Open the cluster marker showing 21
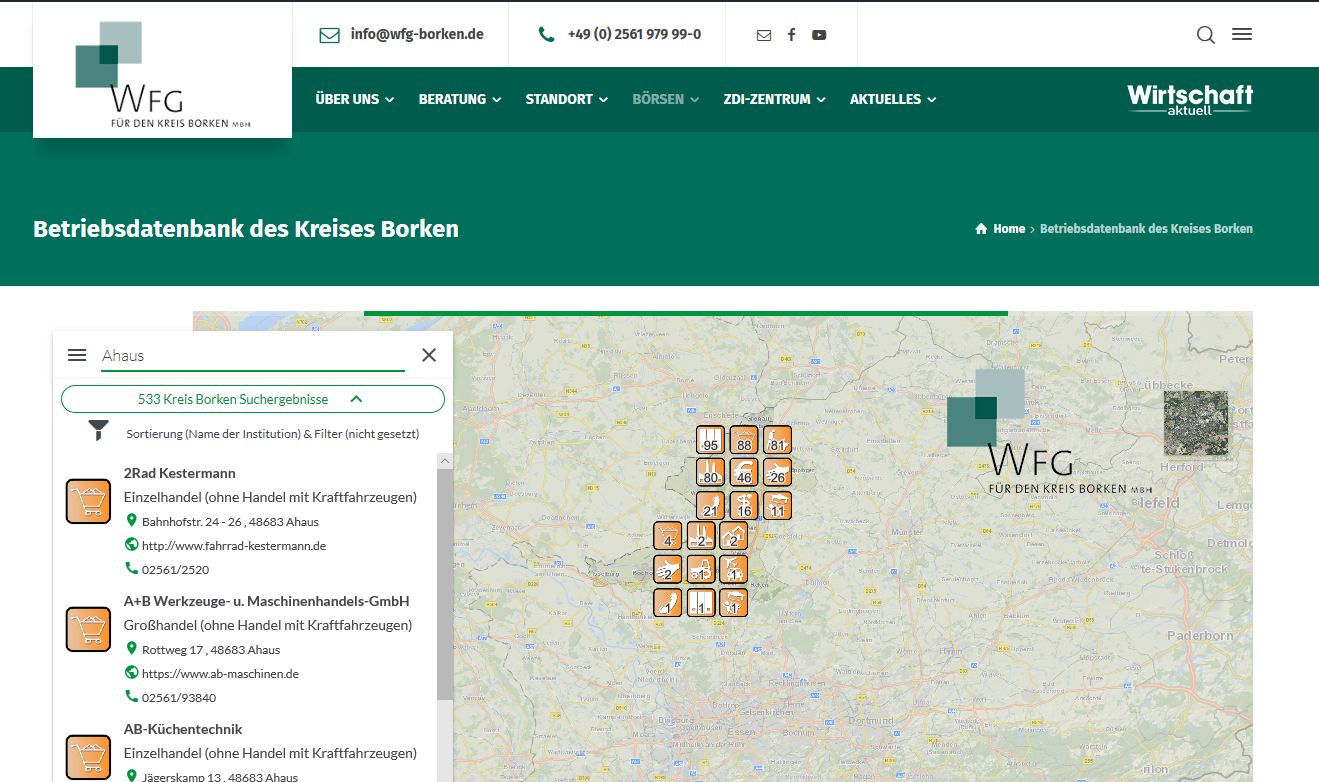 tap(710, 506)
